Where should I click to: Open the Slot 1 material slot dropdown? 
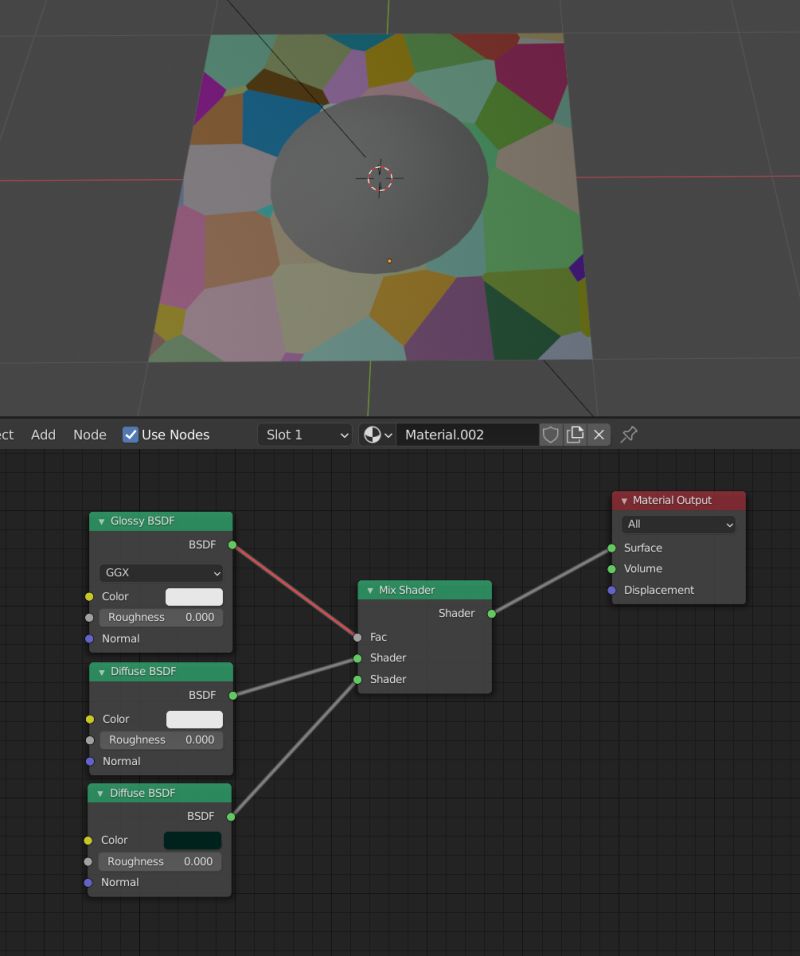[305, 434]
